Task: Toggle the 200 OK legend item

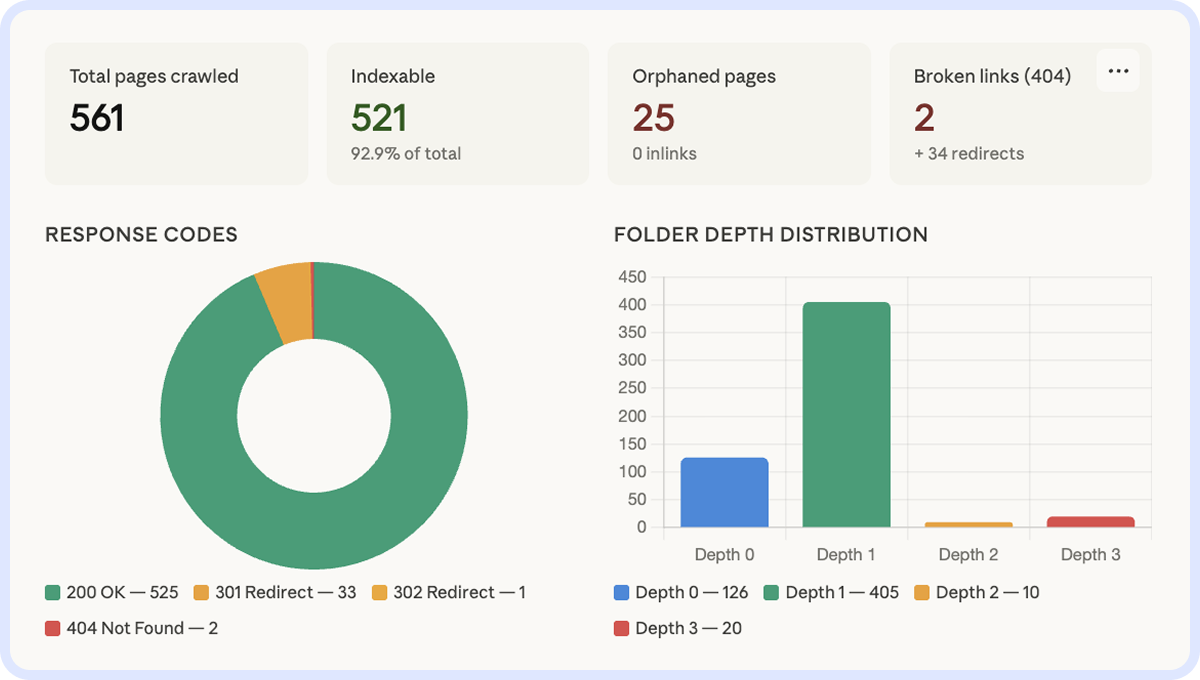Action: (x=111, y=592)
